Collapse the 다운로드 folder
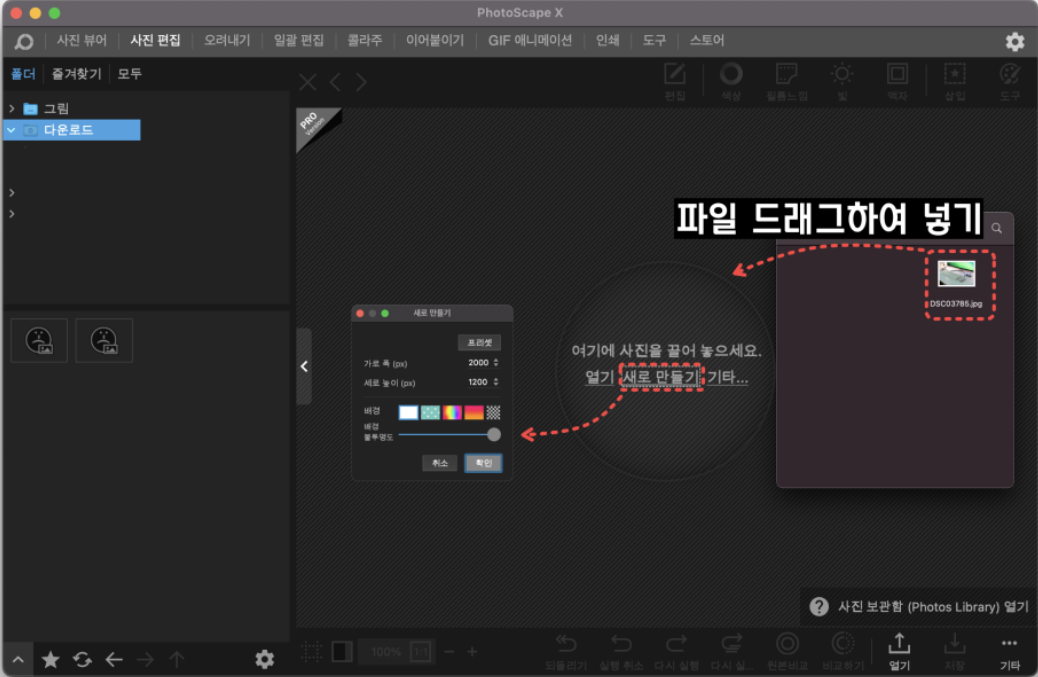Viewport: 1038px width, 677px height. click(11, 130)
